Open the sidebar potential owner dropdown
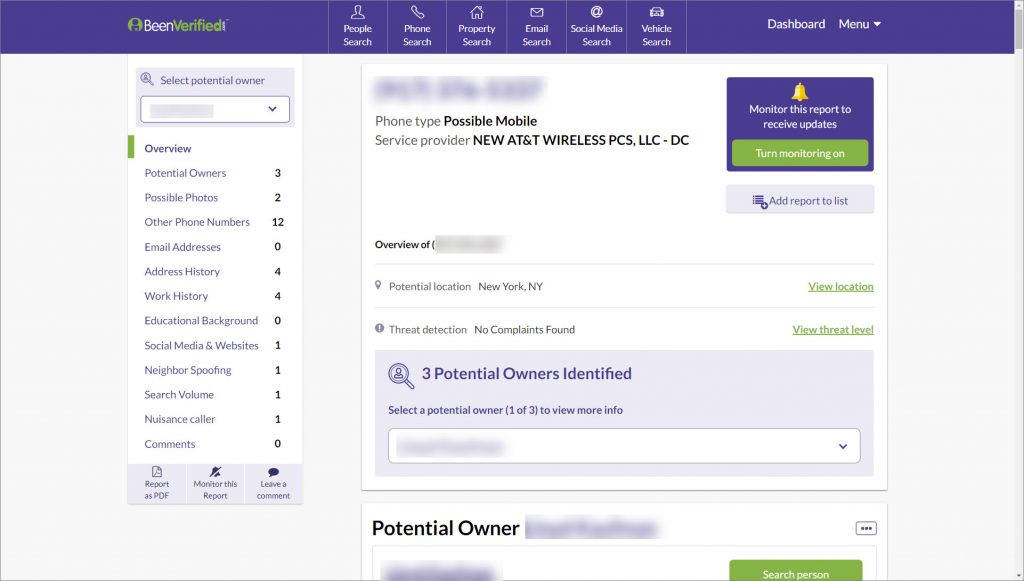 (x=215, y=109)
